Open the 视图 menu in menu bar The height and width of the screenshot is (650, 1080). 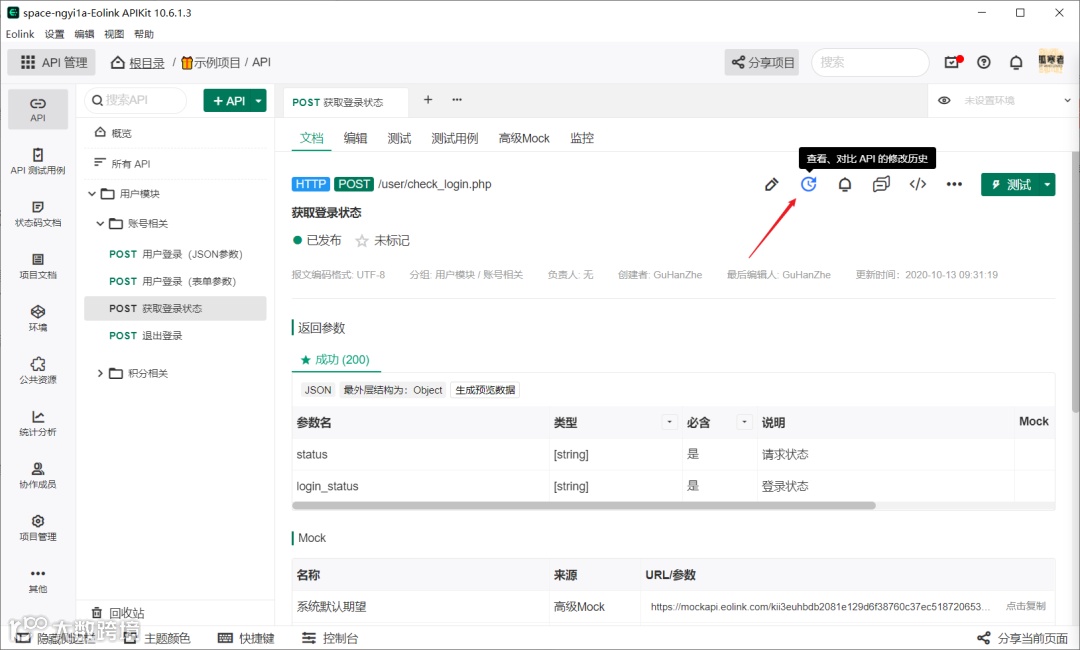(114, 34)
